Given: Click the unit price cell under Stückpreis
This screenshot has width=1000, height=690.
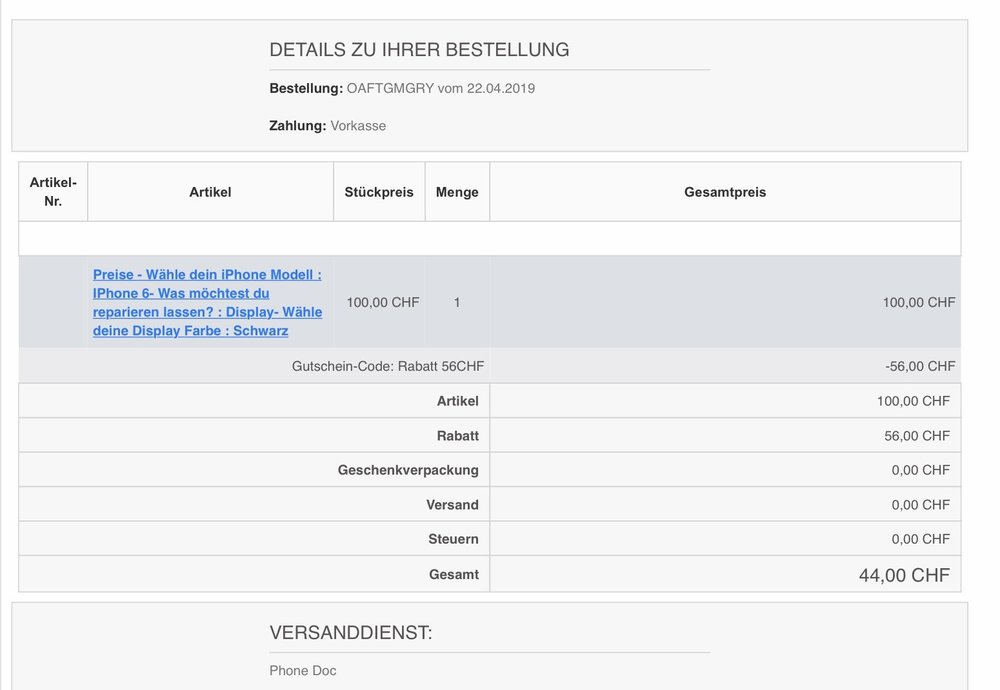Looking at the screenshot, I should [383, 302].
